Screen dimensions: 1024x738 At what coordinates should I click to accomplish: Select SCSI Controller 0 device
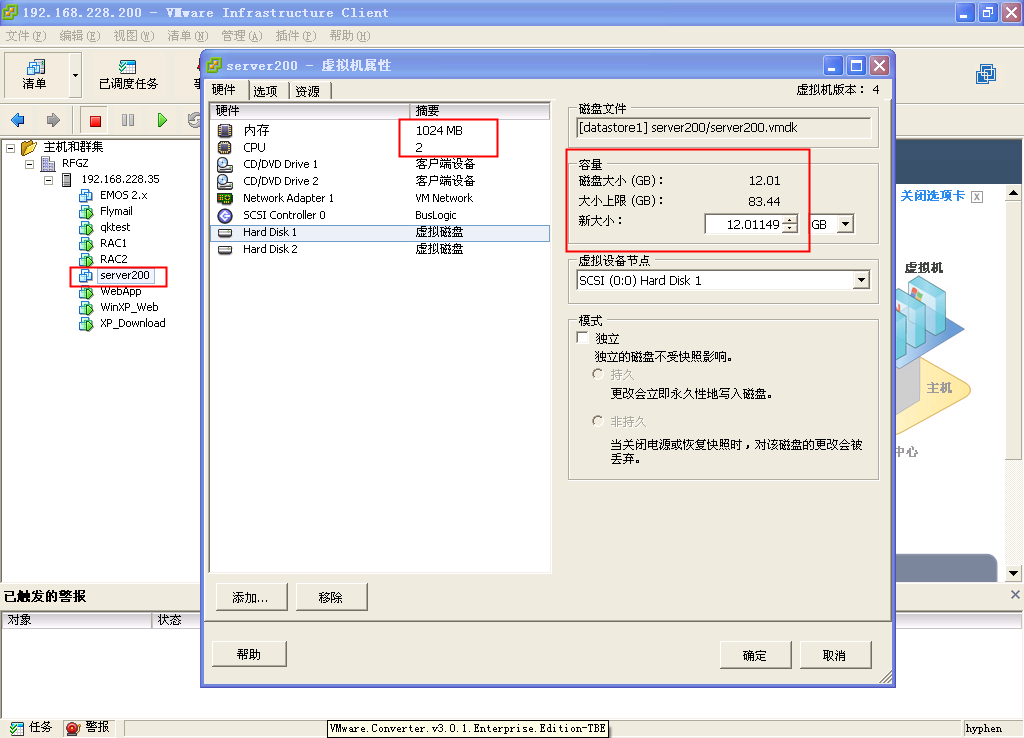(x=284, y=215)
